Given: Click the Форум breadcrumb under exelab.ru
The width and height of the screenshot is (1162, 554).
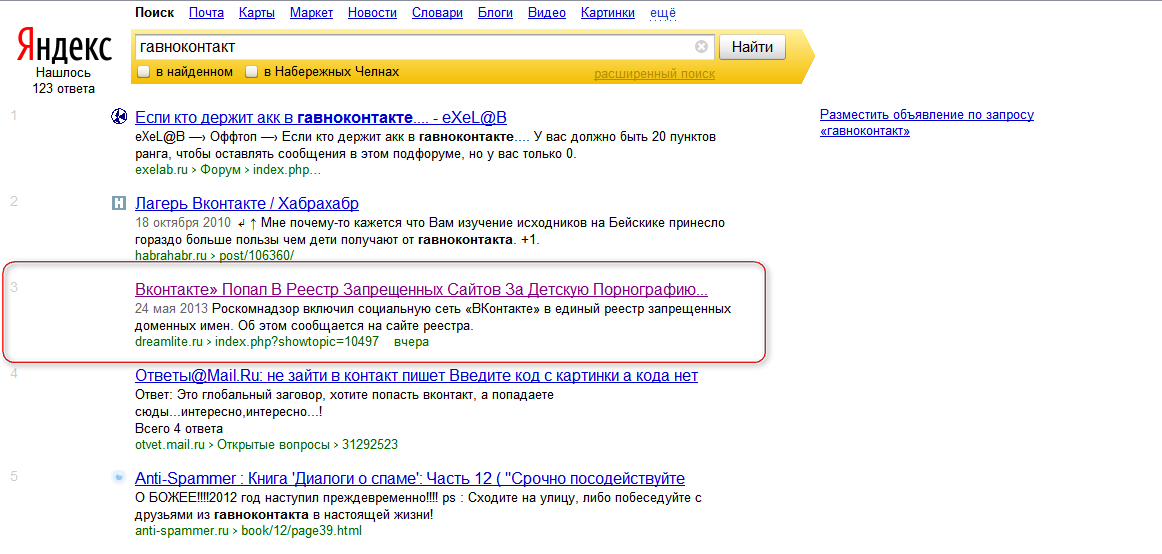Looking at the screenshot, I should [222, 170].
